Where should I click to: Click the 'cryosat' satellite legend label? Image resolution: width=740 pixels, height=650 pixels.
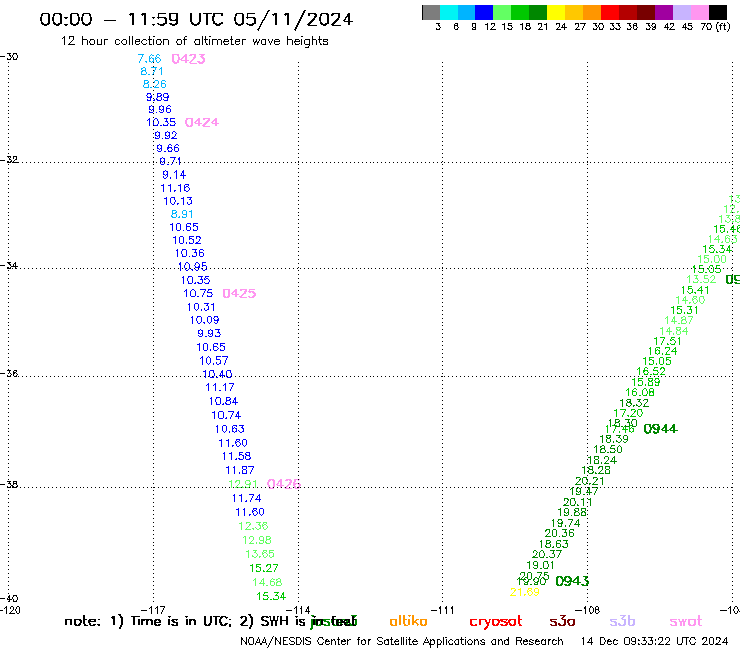point(496,622)
